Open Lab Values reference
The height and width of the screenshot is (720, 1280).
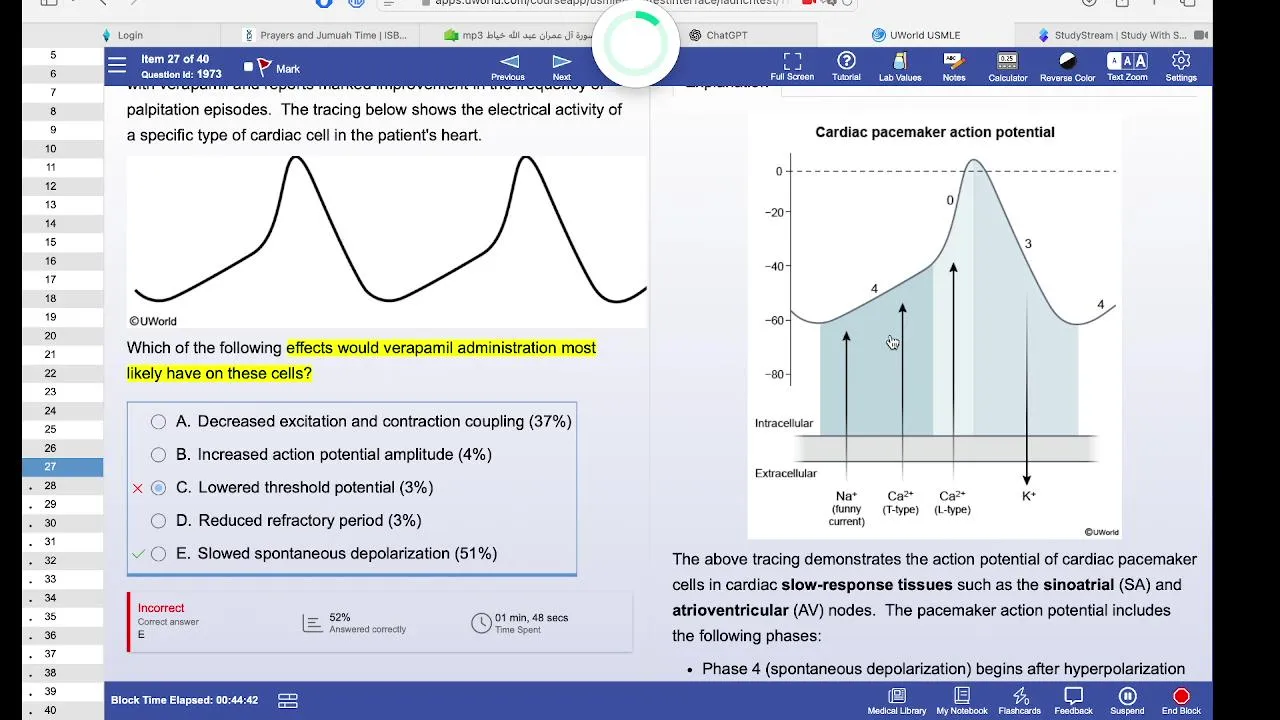pos(900,68)
